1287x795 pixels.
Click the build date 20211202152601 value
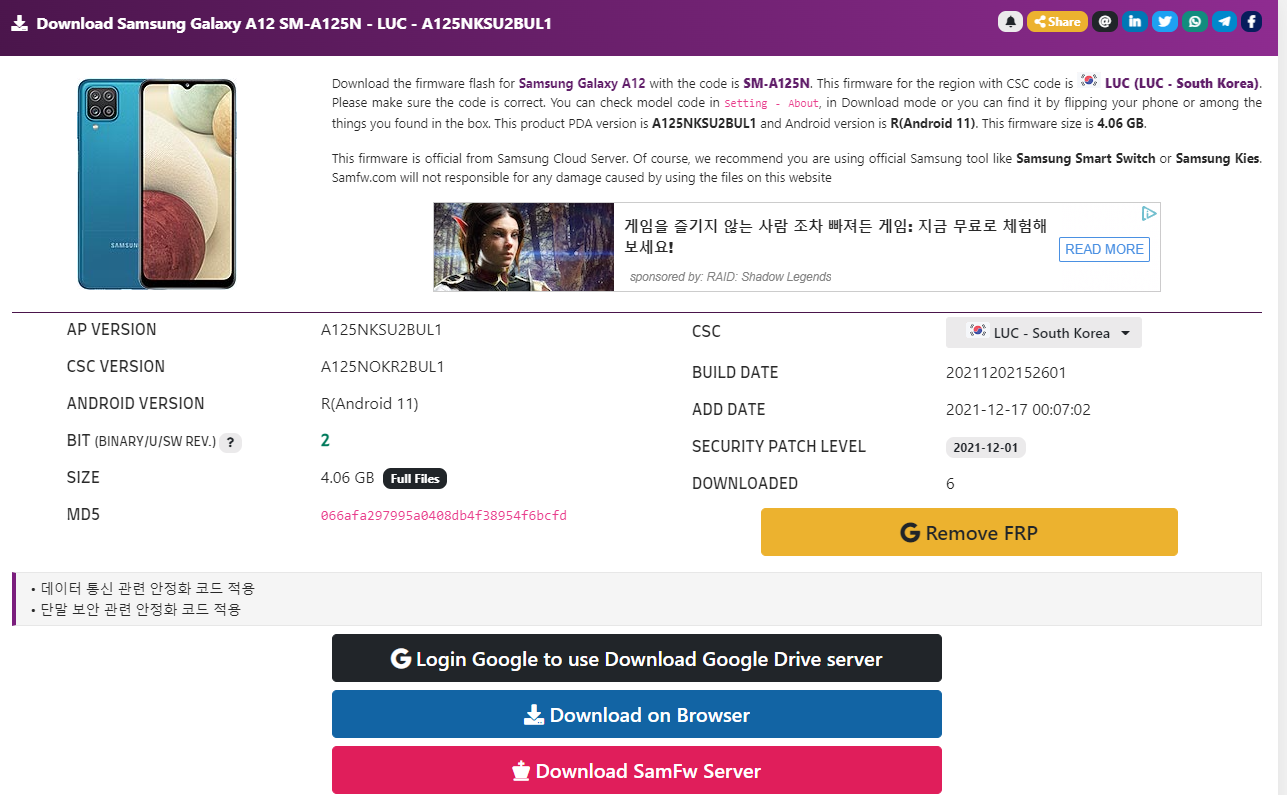pos(1006,373)
